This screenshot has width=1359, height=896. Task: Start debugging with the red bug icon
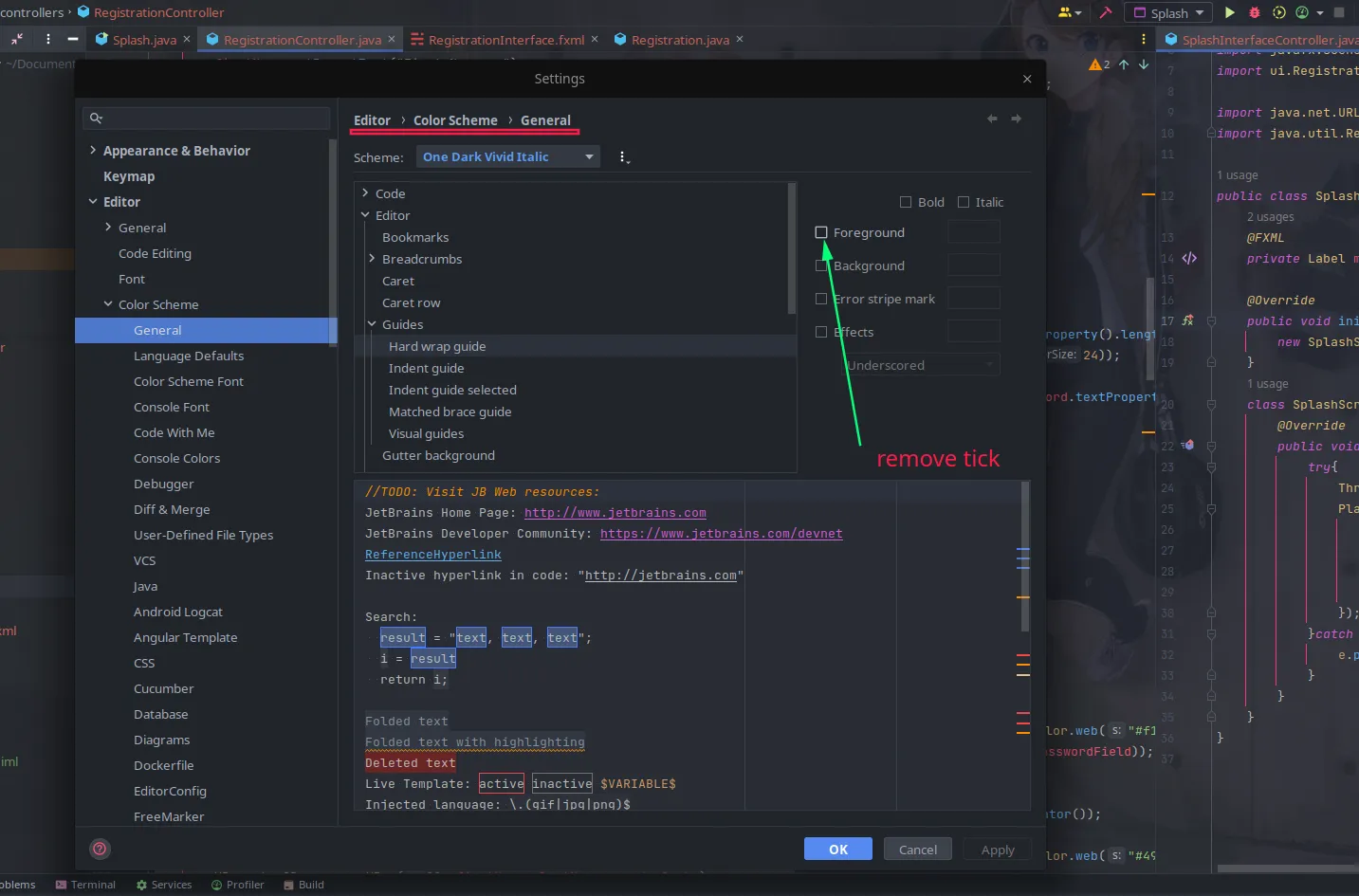pos(1255,12)
